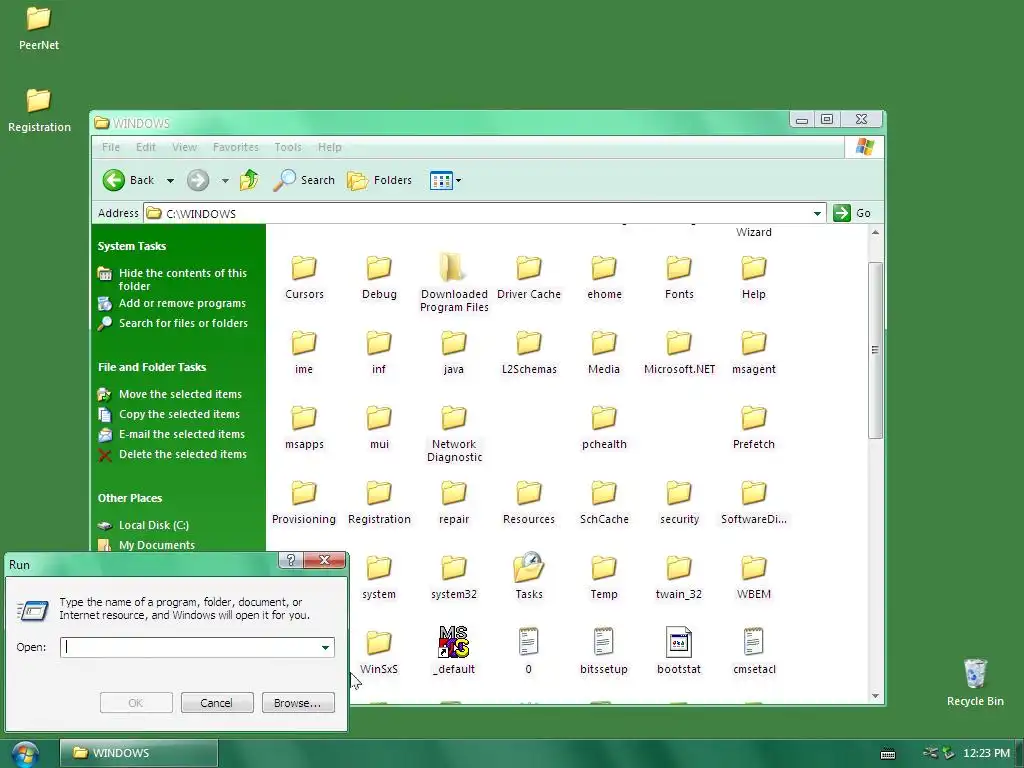The width and height of the screenshot is (1024, 768).
Task: Open the Help menu
Action: point(330,147)
